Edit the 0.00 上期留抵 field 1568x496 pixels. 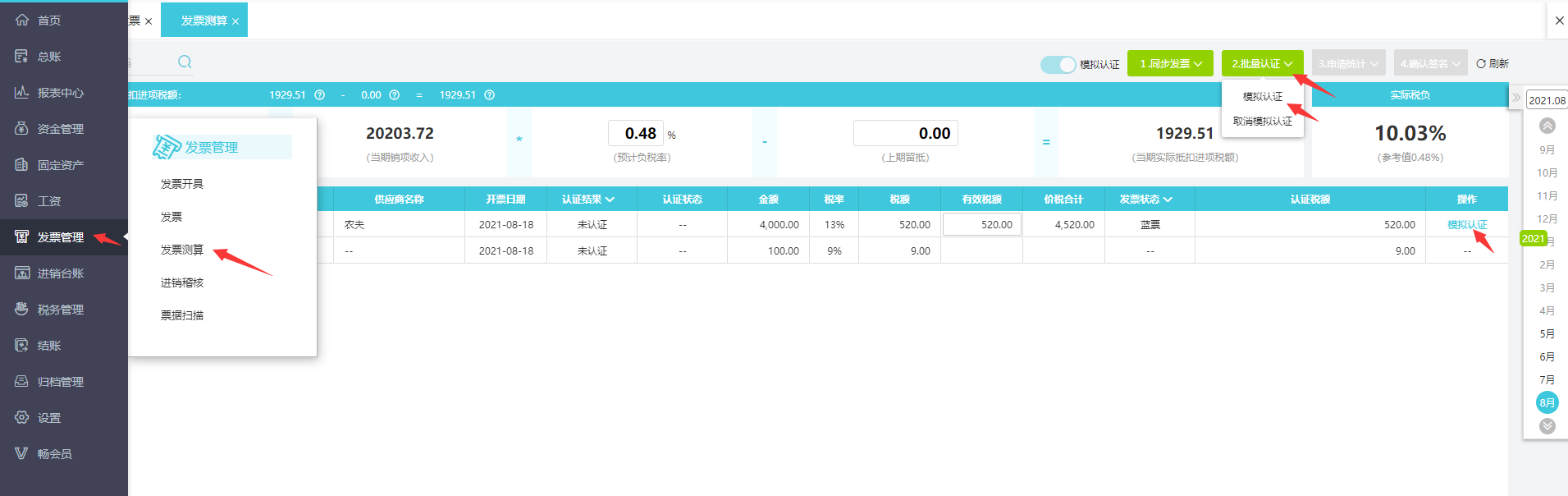pos(905,133)
